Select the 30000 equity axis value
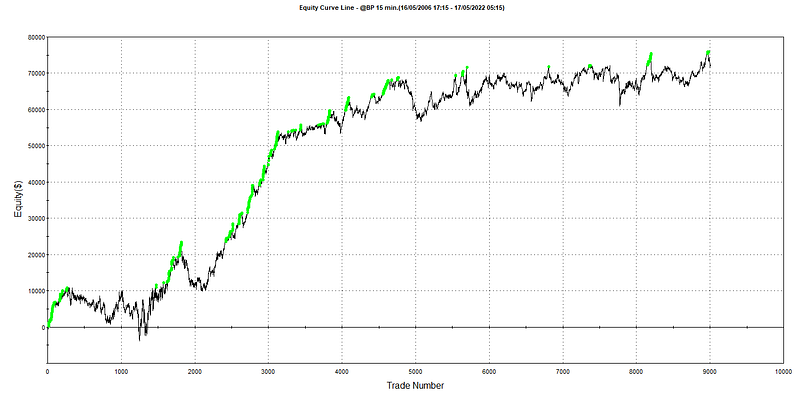Image resolution: width=800 pixels, height=394 pixels. pos(36,218)
